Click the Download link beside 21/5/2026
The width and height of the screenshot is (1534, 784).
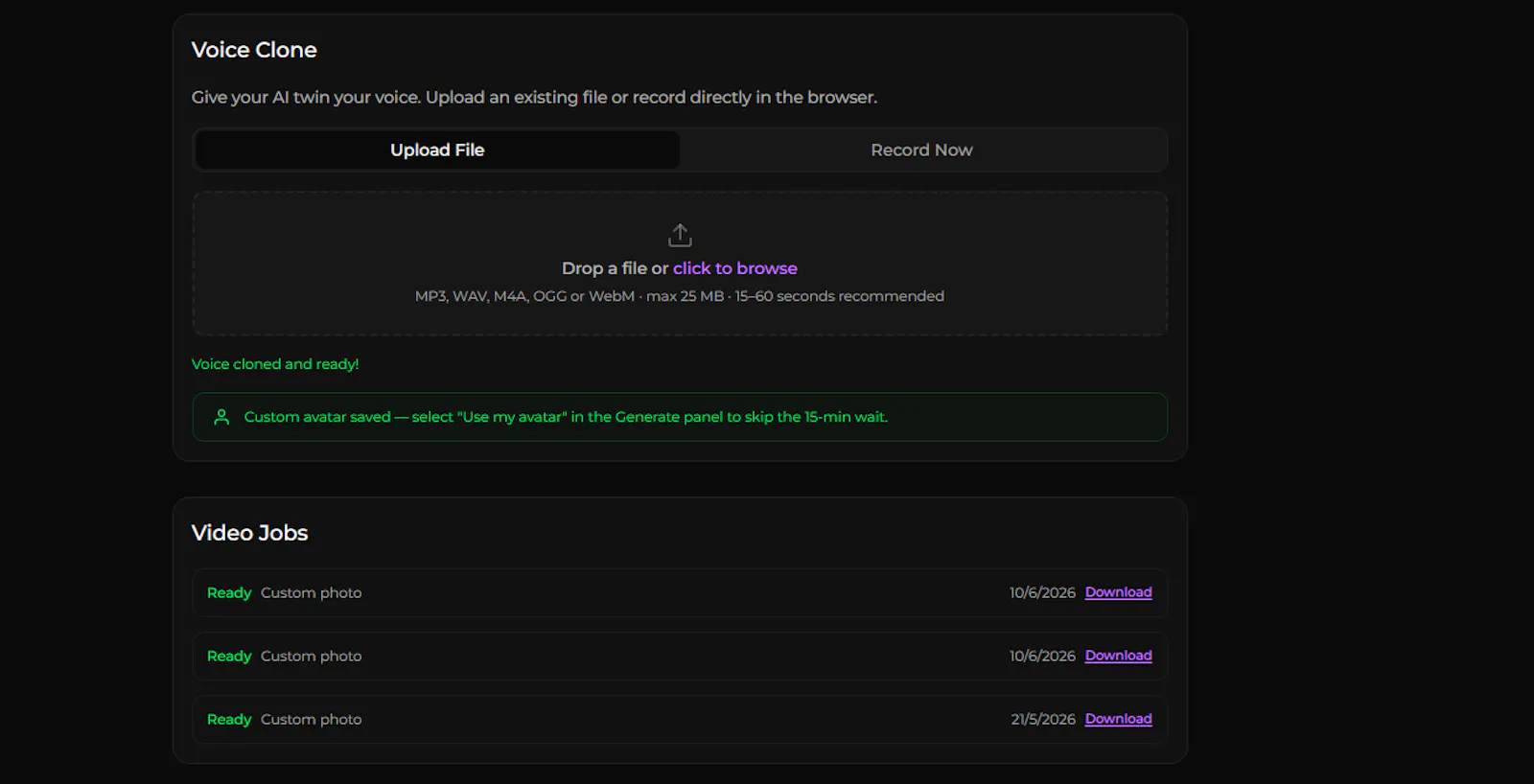[1119, 719]
